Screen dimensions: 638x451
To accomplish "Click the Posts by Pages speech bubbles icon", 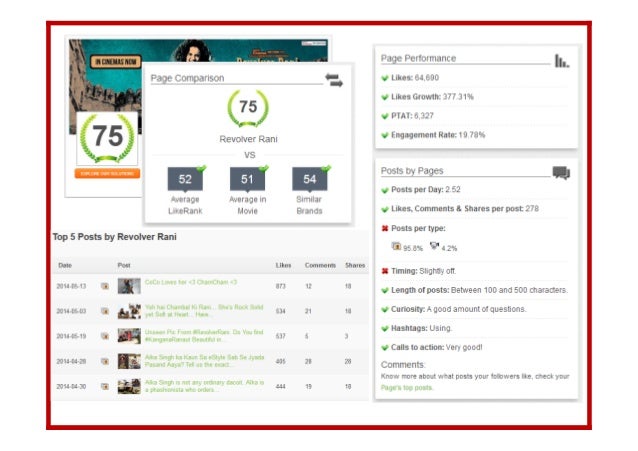I will click(561, 173).
